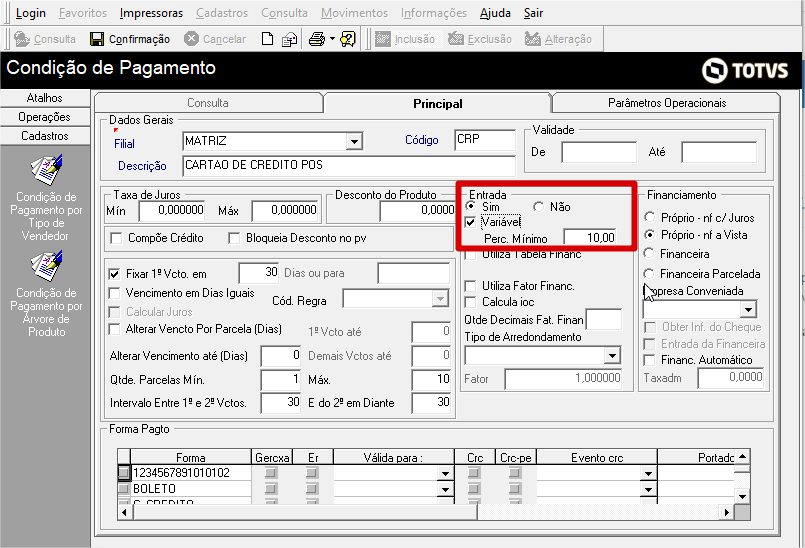Toggle Vencimento em Dias Iguais checkbox

(x=114, y=293)
